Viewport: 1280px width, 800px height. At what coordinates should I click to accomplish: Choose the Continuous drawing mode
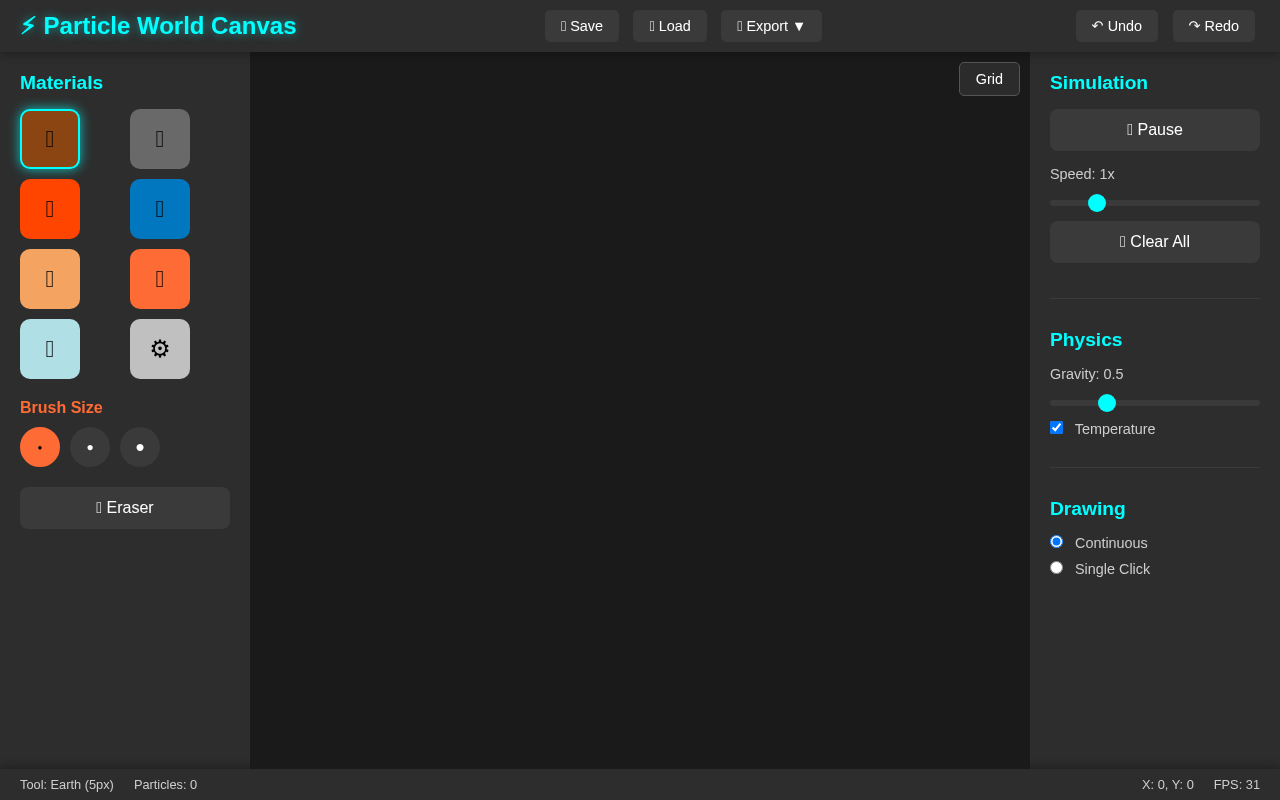click(x=1056, y=541)
